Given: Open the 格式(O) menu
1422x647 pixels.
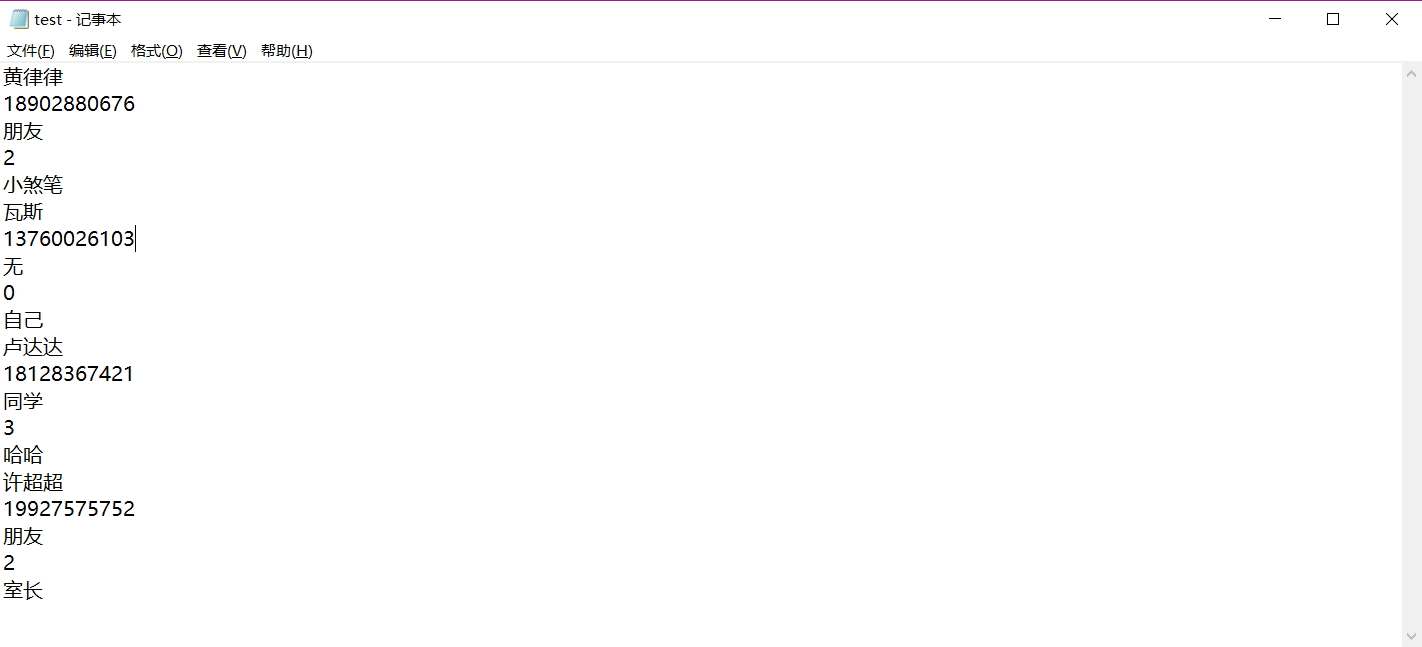Looking at the screenshot, I should pos(157,51).
